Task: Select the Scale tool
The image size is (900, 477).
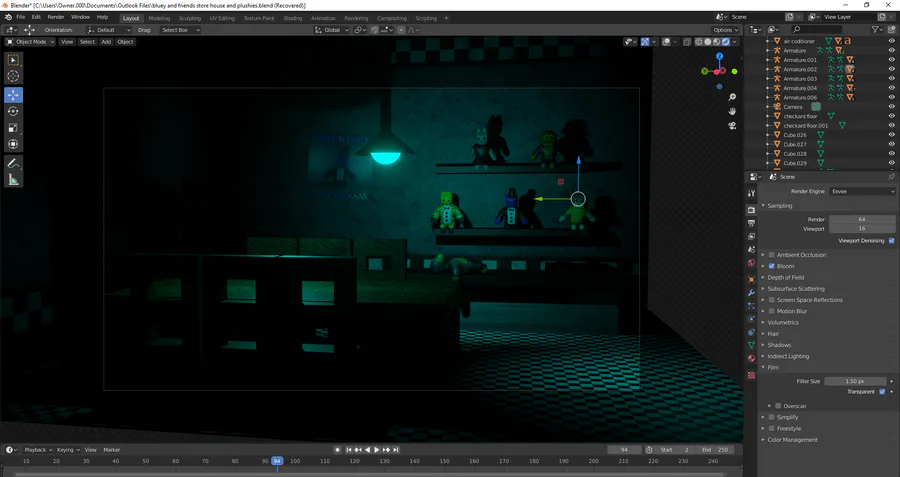Action: [x=13, y=128]
